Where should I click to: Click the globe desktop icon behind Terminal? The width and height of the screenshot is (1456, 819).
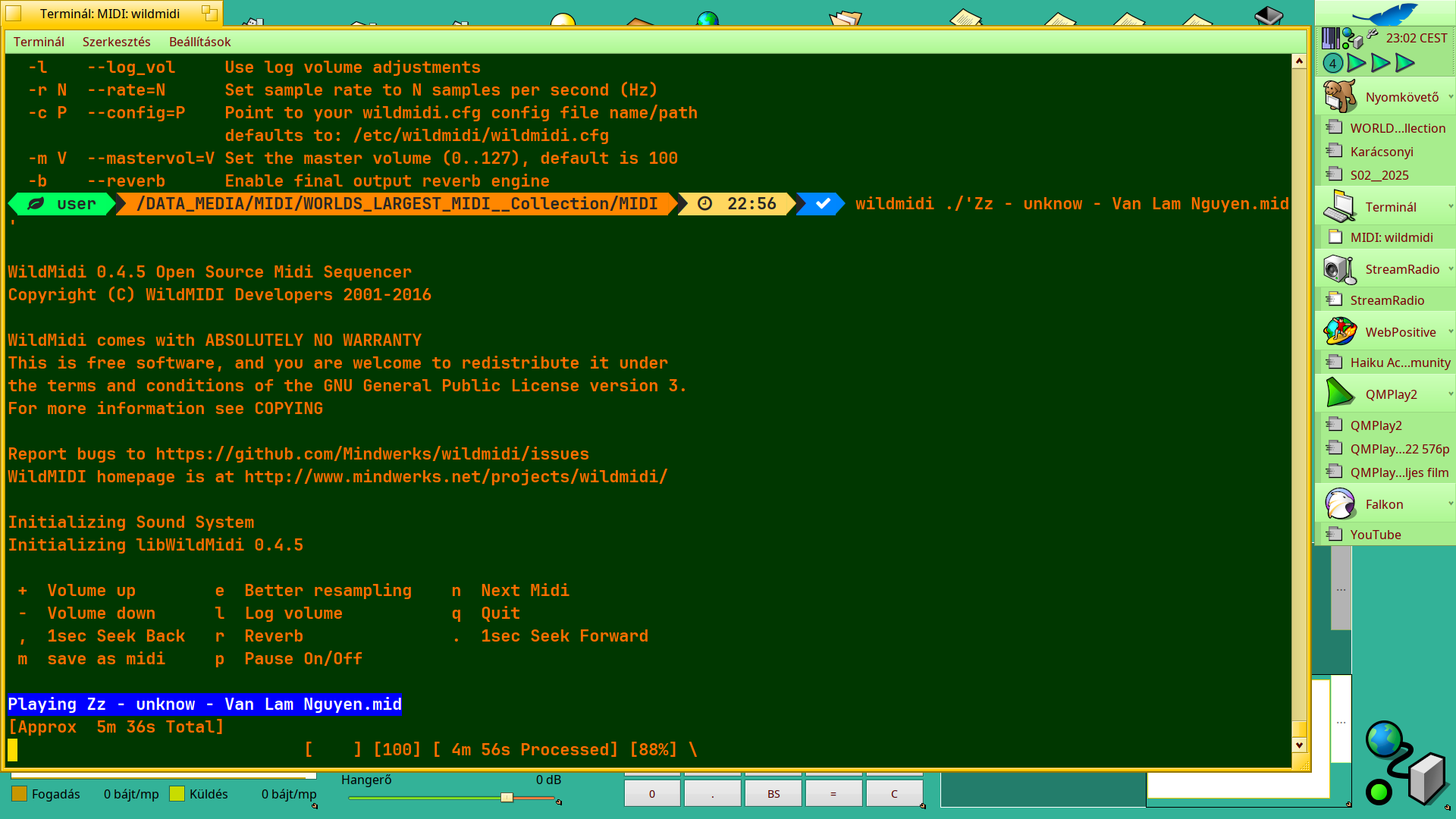(708, 19)
